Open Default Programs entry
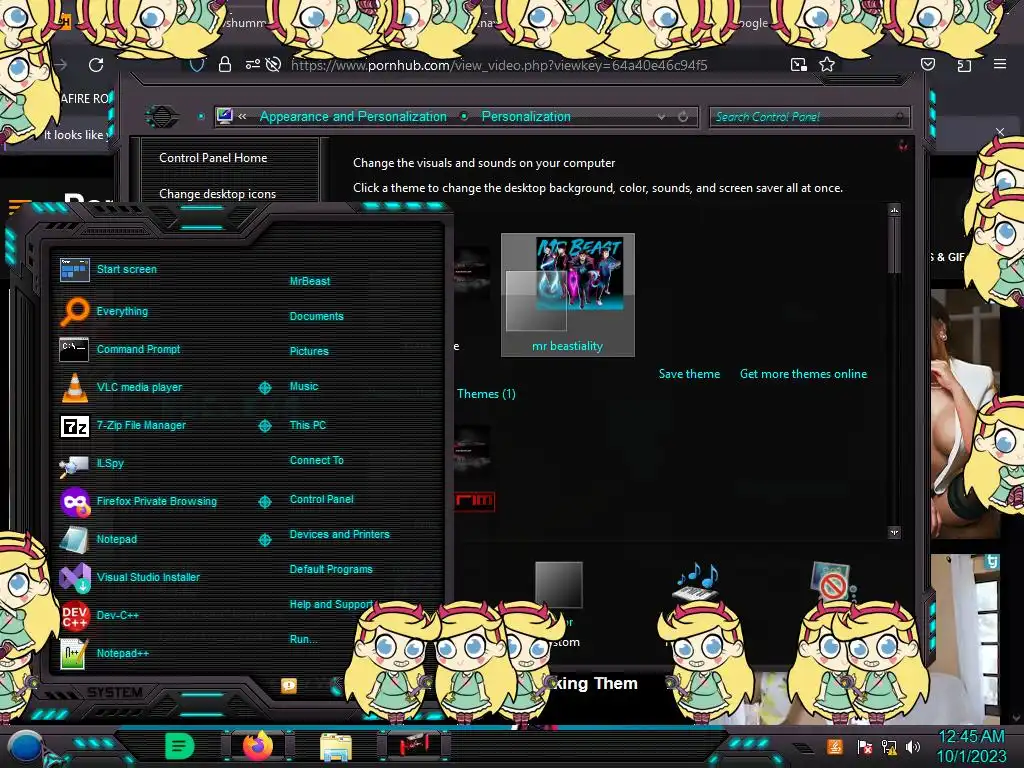Image resolution: width=1024 pixels, height=768 pixels. click(x=330, y=569)
